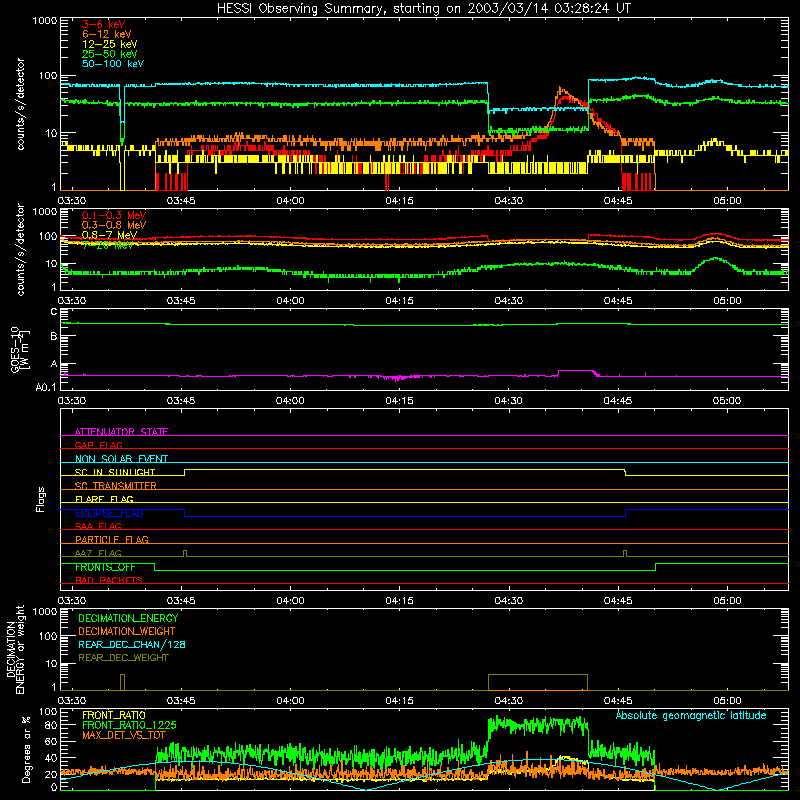Pick the SAA_FLAG label

[98, 526]
